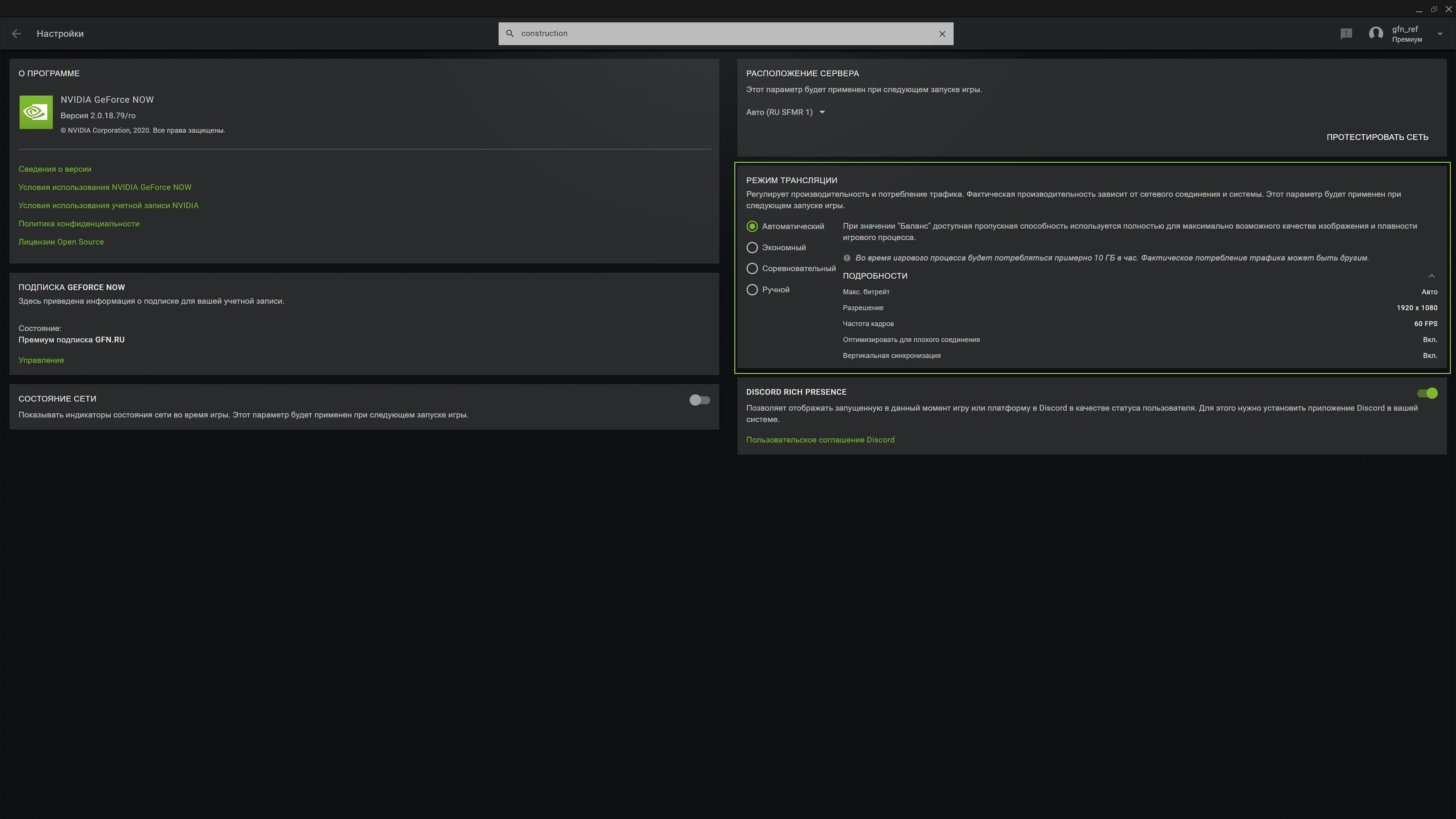Click the 1920 x 1080 resolution value
The width and height of the screenshot is (1456, 819).
click(x=1417, y=308)
